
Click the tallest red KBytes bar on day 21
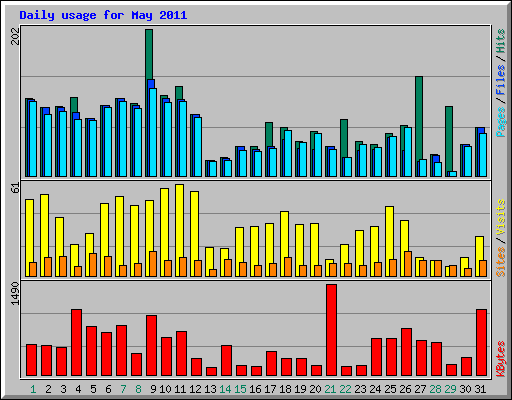tap(332, 330)
